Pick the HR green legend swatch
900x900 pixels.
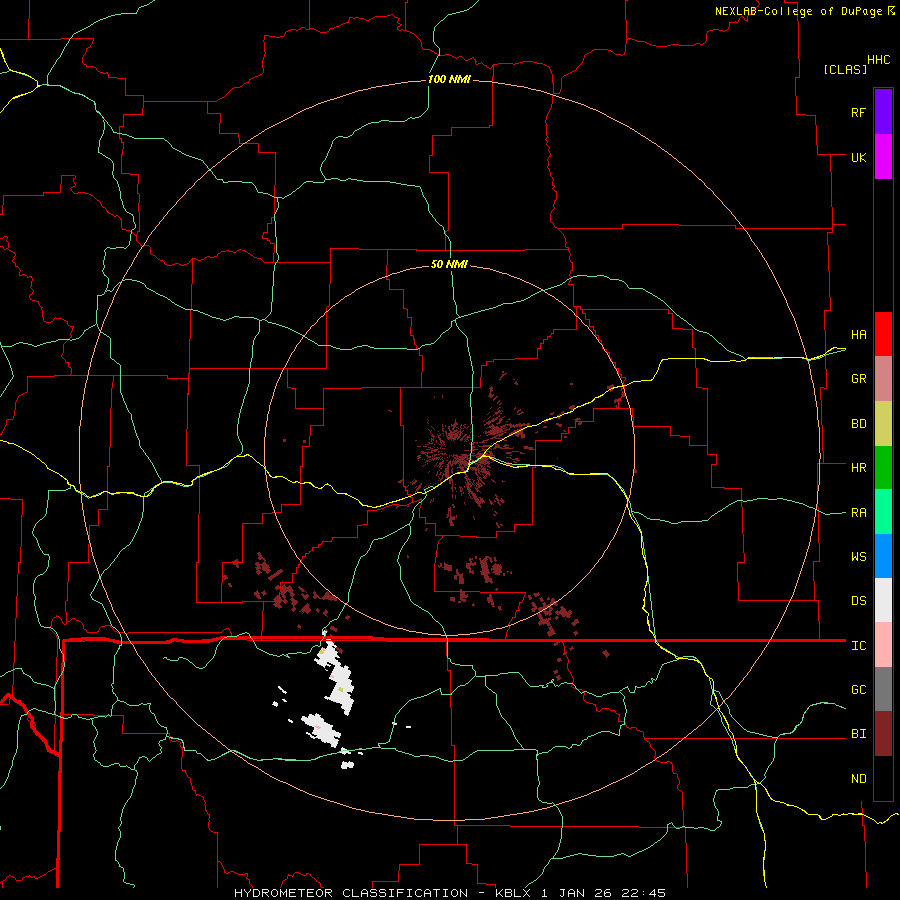[883, 468]
